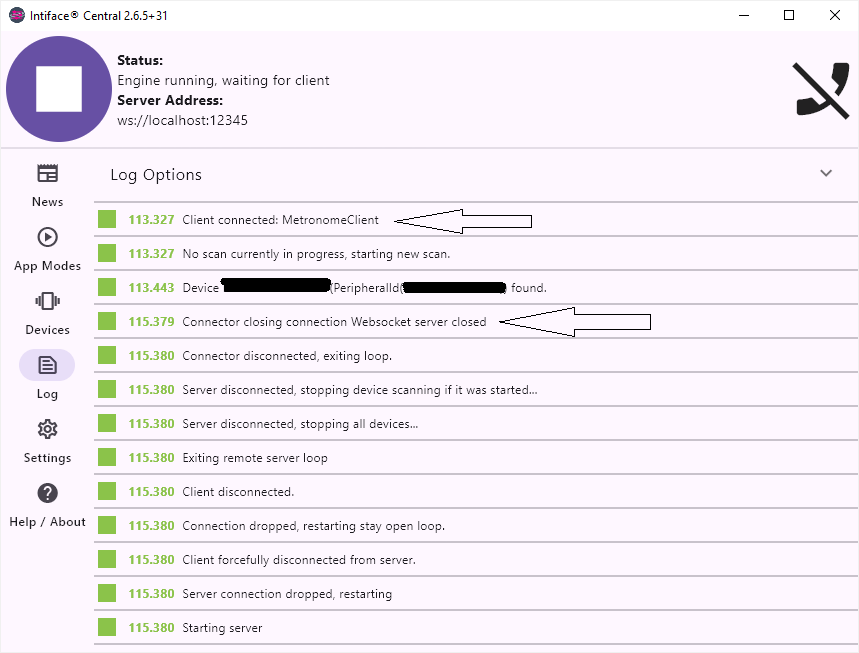
Task: Select the Log page icon
Action: 47,365
